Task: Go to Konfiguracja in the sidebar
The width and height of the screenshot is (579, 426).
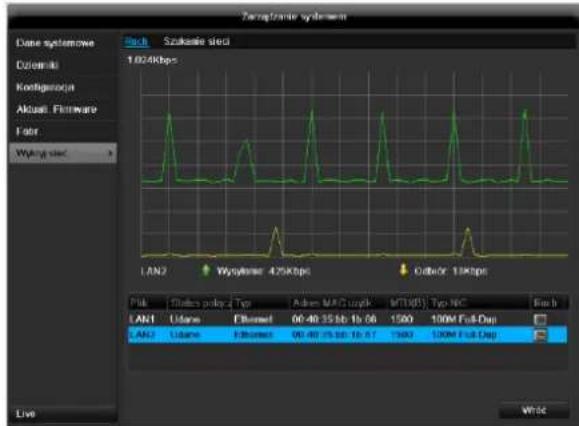Action: 45,87
